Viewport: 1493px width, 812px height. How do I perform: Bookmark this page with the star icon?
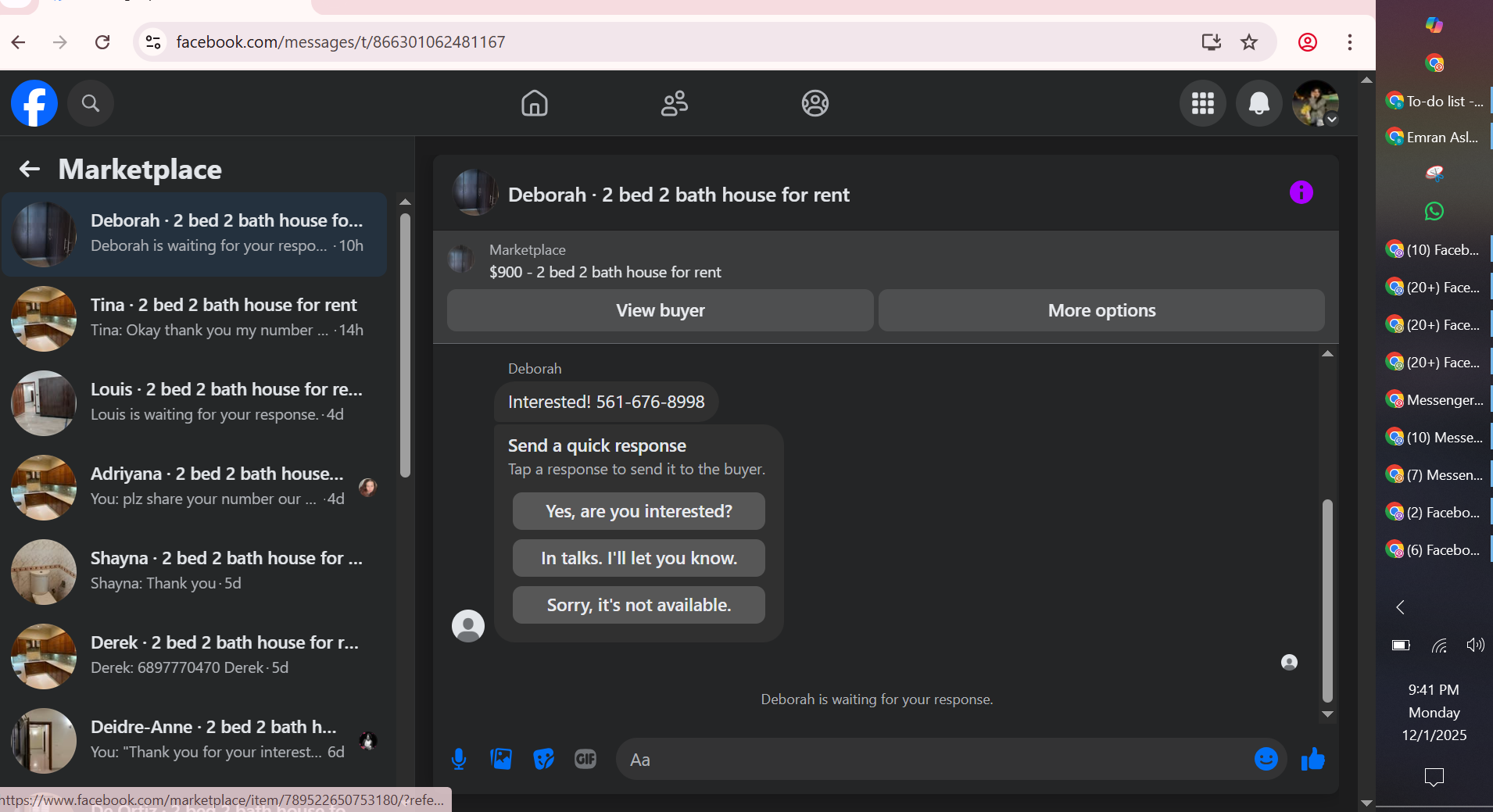(1249, 42)
